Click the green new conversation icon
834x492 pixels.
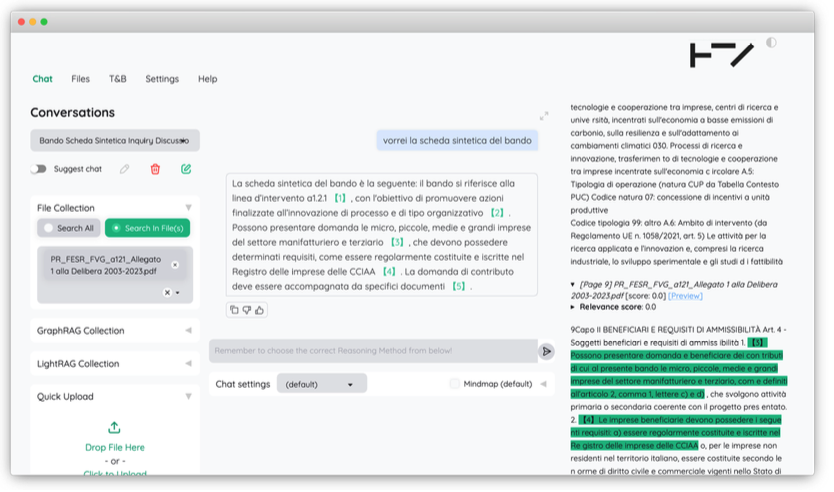pos(186,169)
